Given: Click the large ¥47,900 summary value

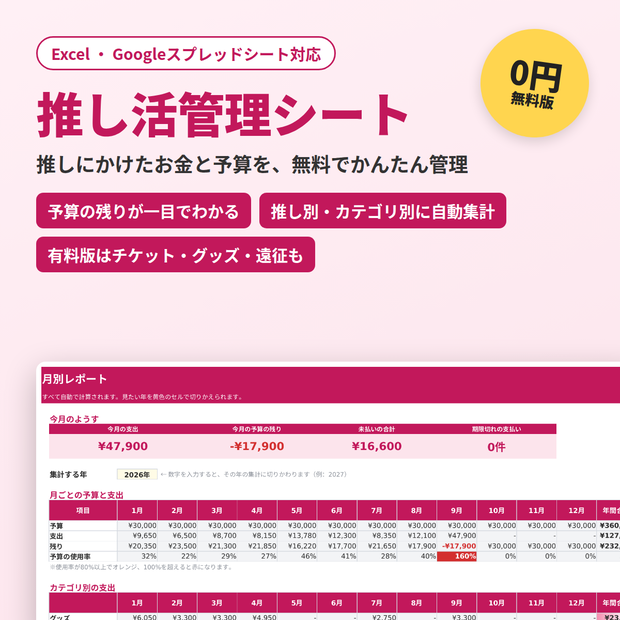Looking at the screenshot, I should [x=123, y=446].
